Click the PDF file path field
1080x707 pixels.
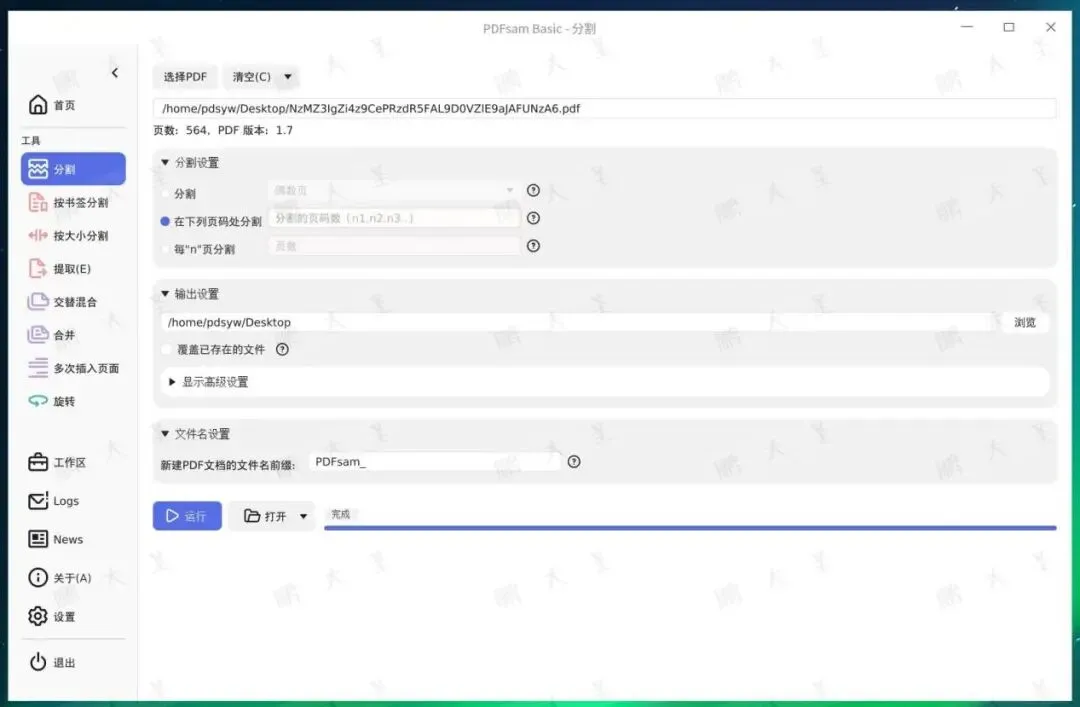coord(604,108)
